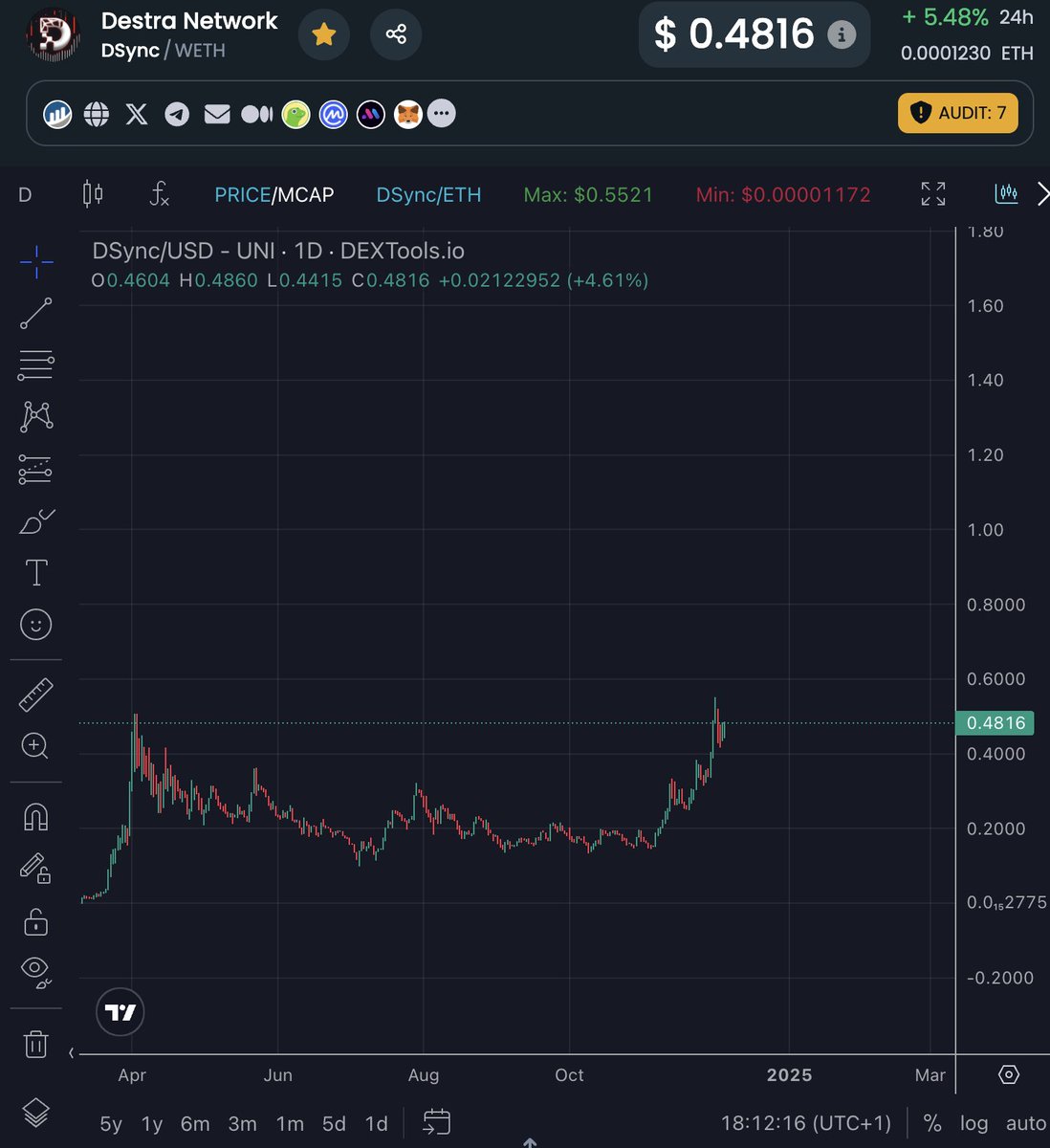
Task: Switch to PRICE view
Action: [242, 194]
